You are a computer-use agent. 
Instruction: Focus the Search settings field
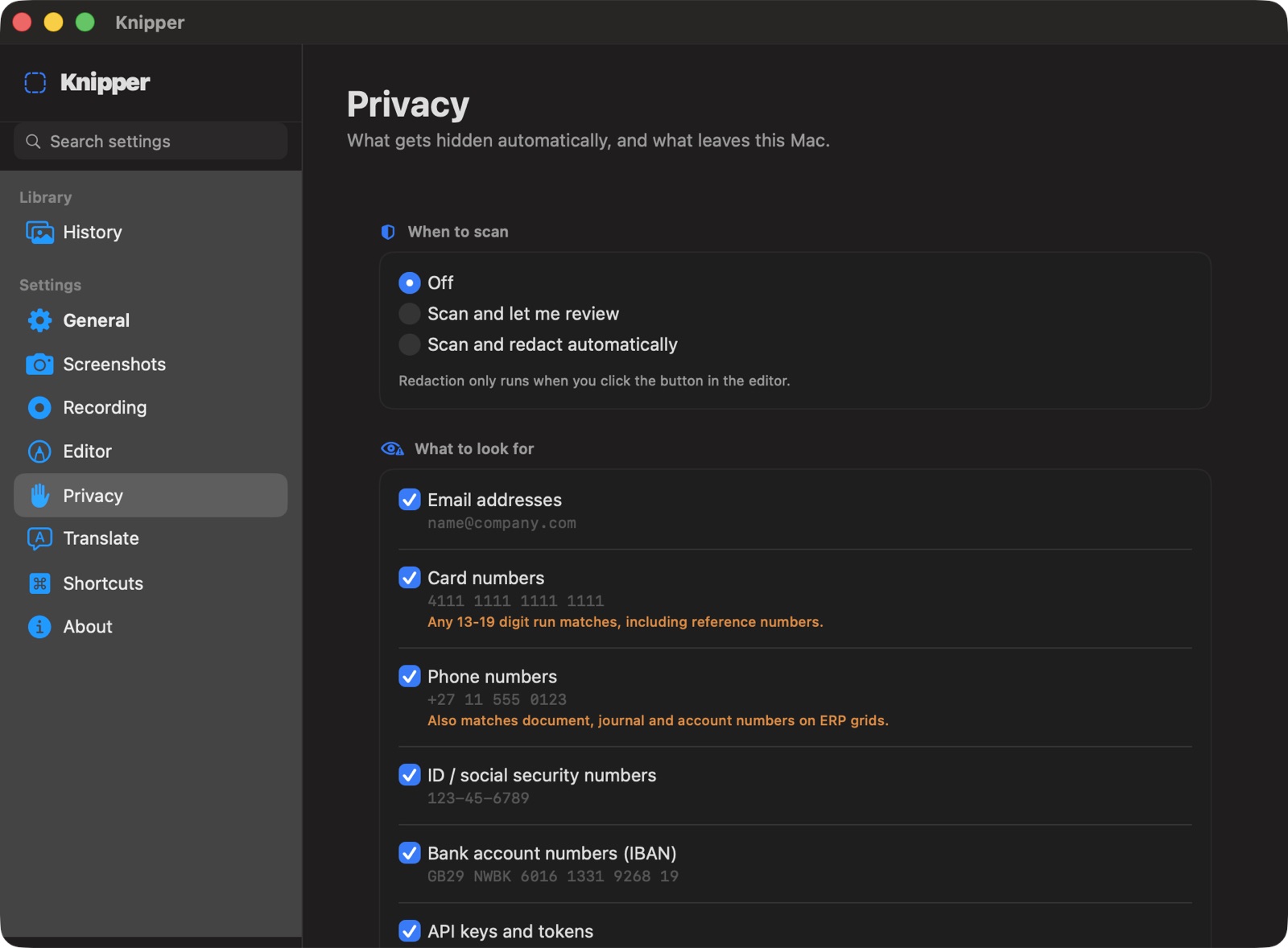tap(151, 142)
